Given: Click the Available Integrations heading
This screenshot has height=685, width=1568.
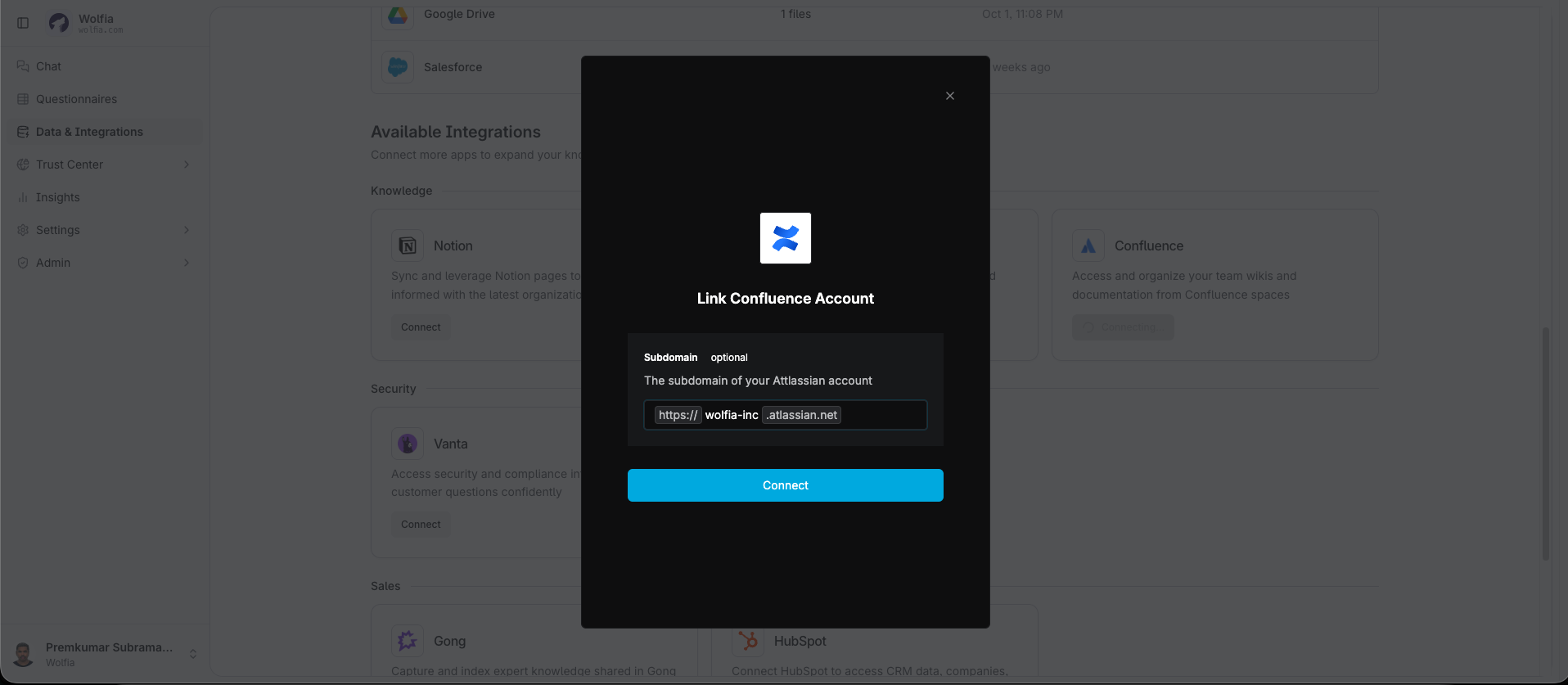Looking at the screenshot, I should (x=456, y=132).
